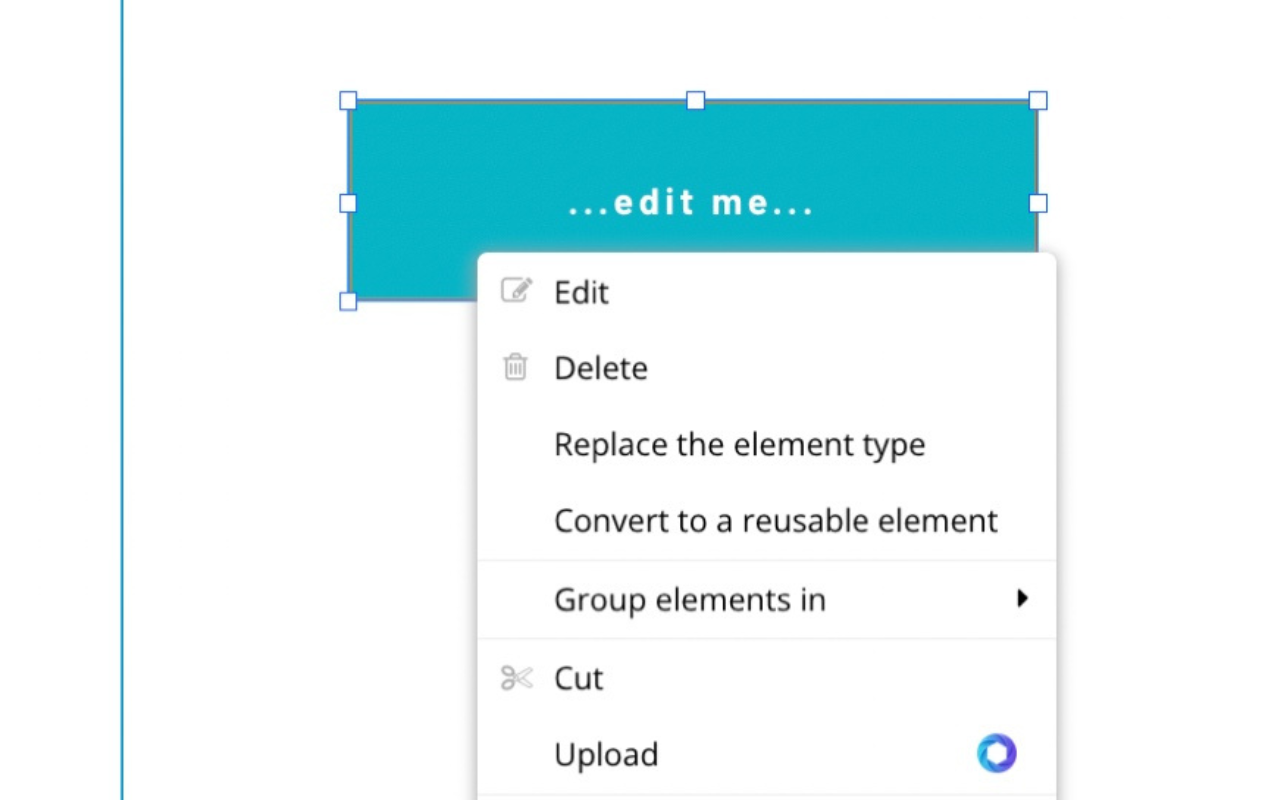Viewport: 1280px width, 800px height.
Task: Select the middle-left resize handle
Action: (348, 203)
